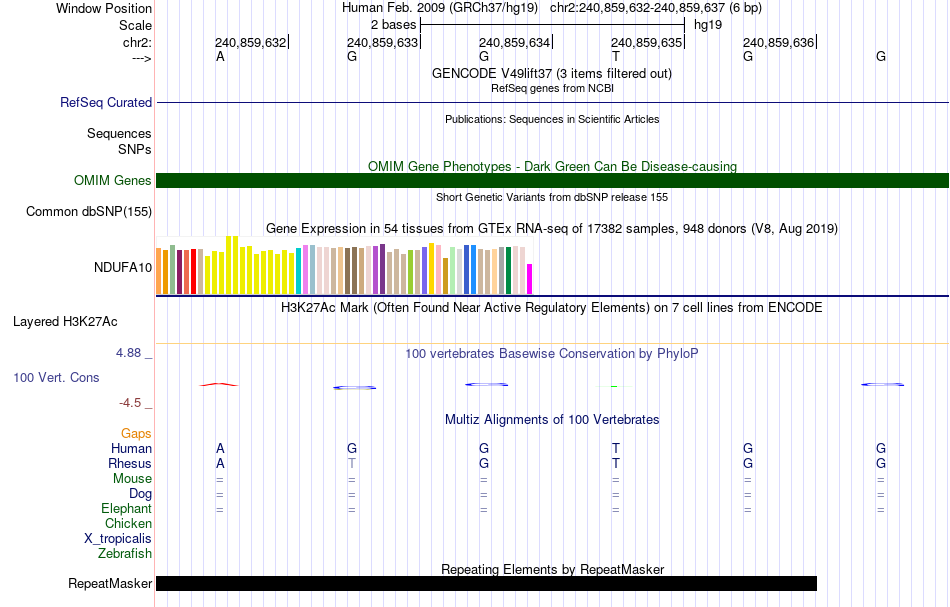The image size is (950, 607).
Task: Click the Window Position label
Action: (x=104, y=8)
